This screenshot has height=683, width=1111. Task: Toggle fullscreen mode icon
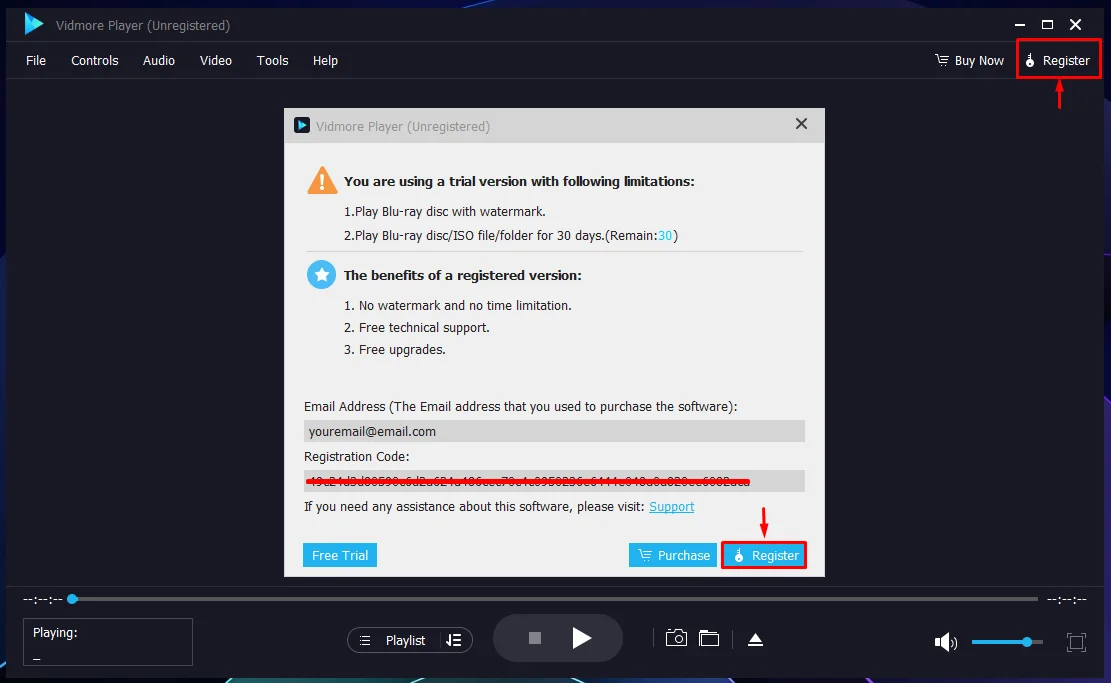coord(1076,642)
